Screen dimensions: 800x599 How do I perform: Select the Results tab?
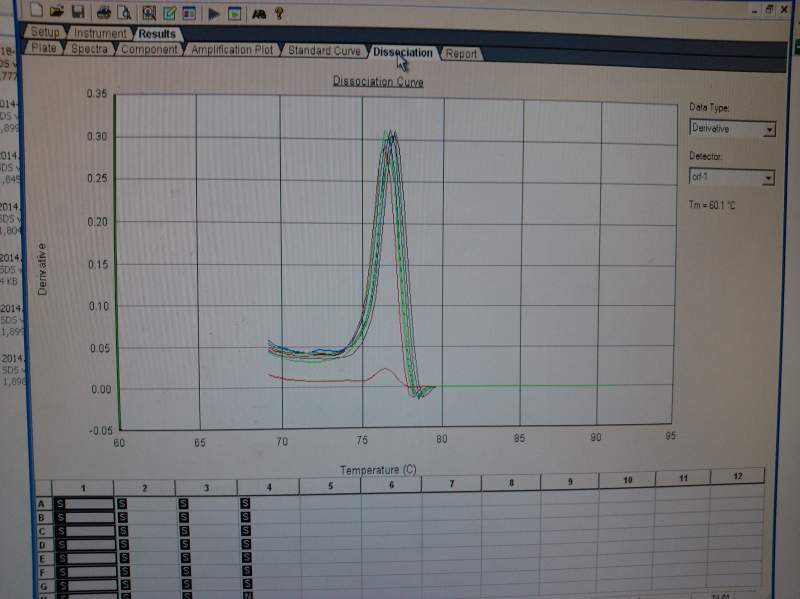click(157, 34)
